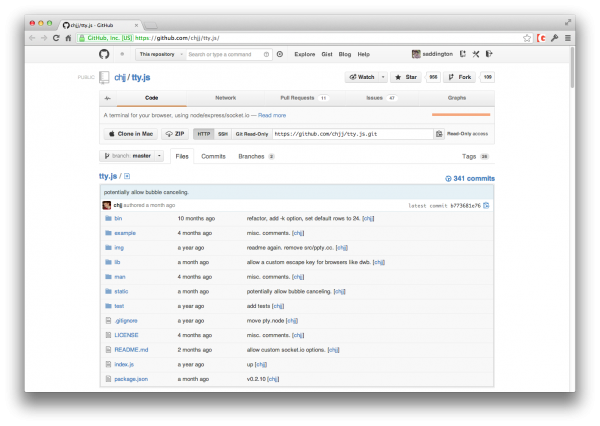Click the page vertical scrollbar
The width and height of the screenshot is (600, 426).
coord(572,68)
